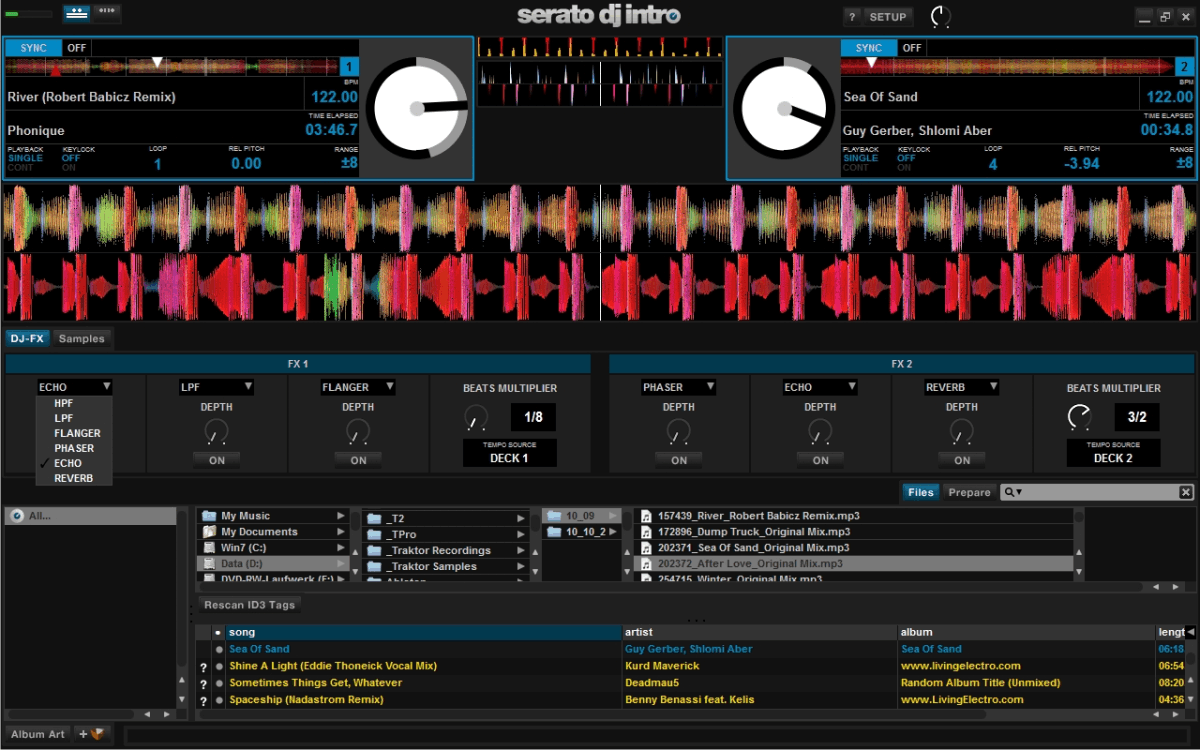
Task: Click the Rescan ID3 Tags button
Action: point(248,605)
